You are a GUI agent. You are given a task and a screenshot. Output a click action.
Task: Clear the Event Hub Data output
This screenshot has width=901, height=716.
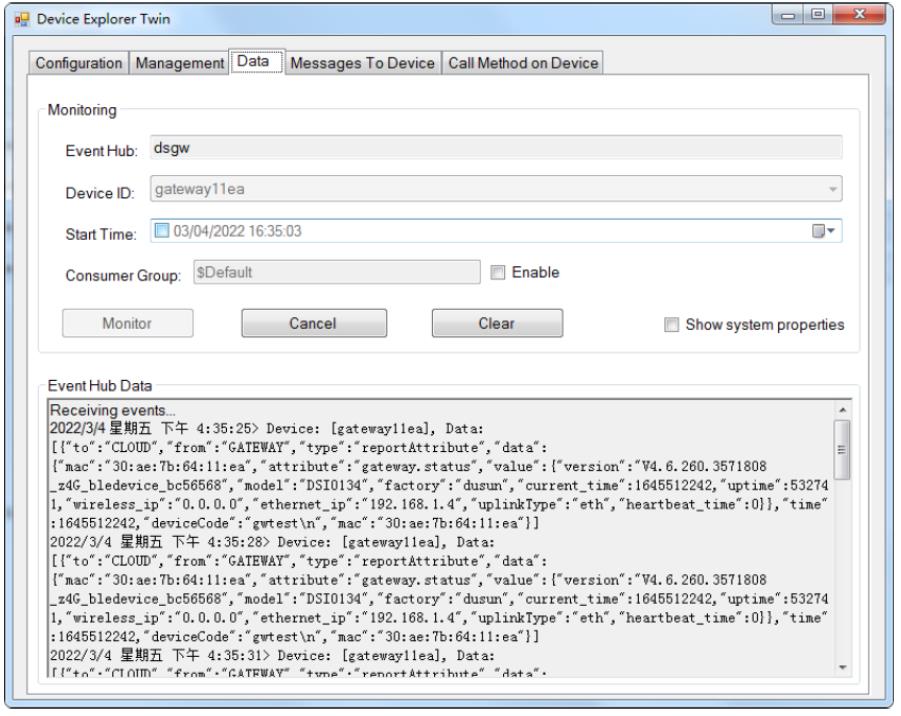497,324
